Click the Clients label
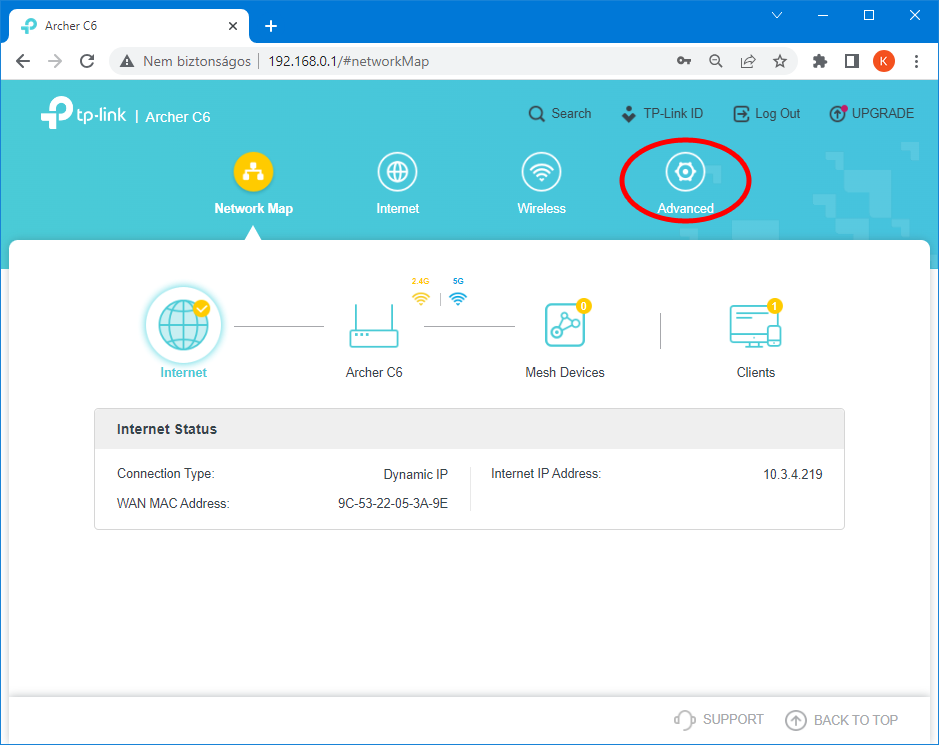The width and height of the screenshot is (939, 745). coord(756,372)
